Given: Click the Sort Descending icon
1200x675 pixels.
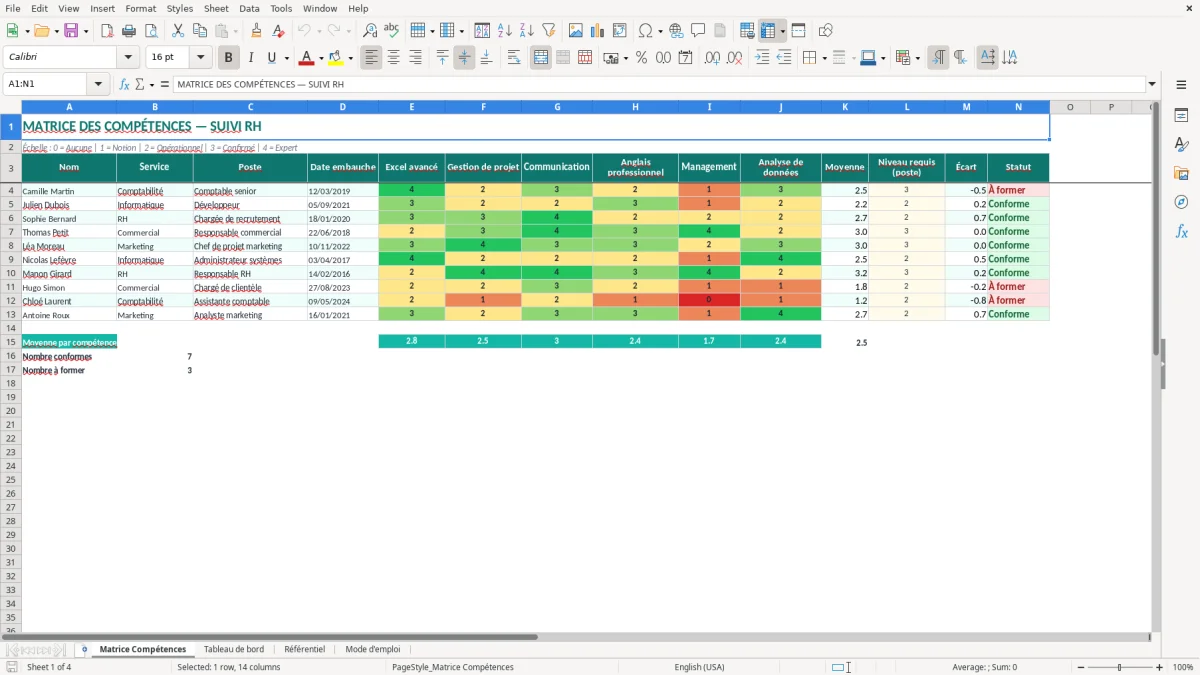Looking at the screenshot, I should click(x=527, y=30).
